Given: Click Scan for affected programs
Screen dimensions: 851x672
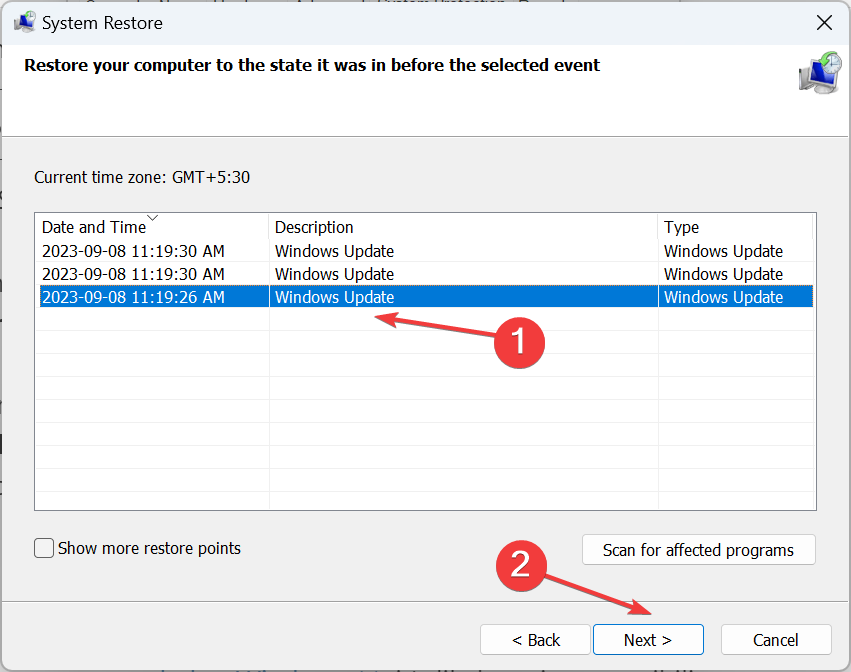Looking at the screenshot, I should [x=698, y=550].
